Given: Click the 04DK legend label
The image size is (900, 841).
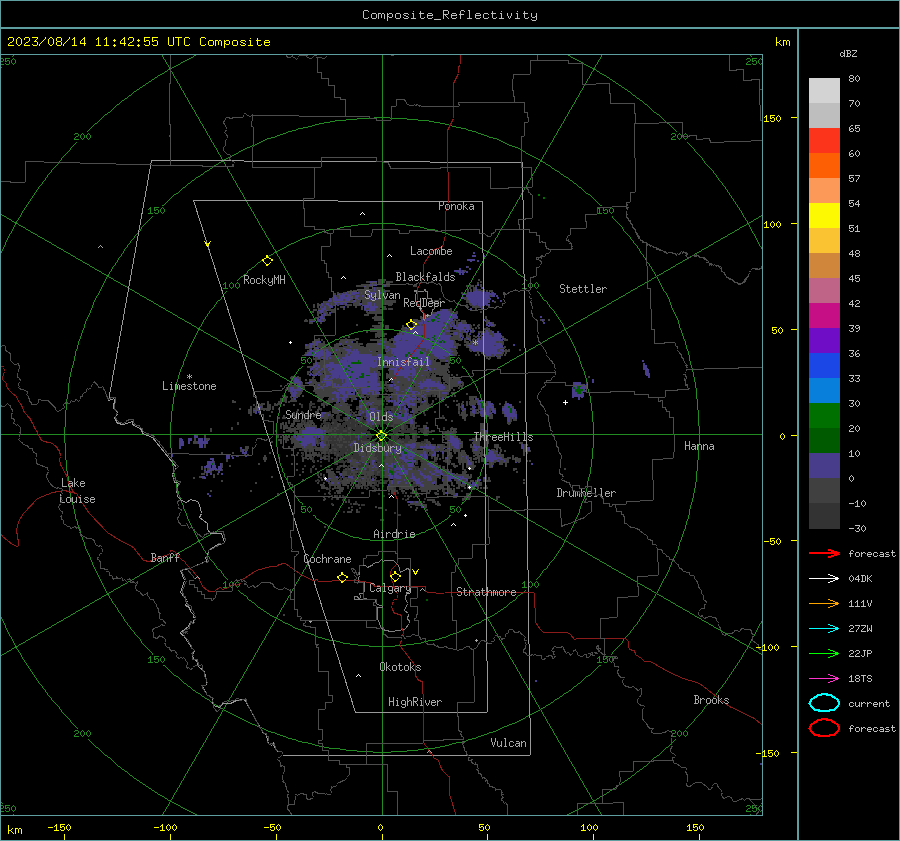Looking at the screenshot, I should pyautogui.click(x=860, y=578).
